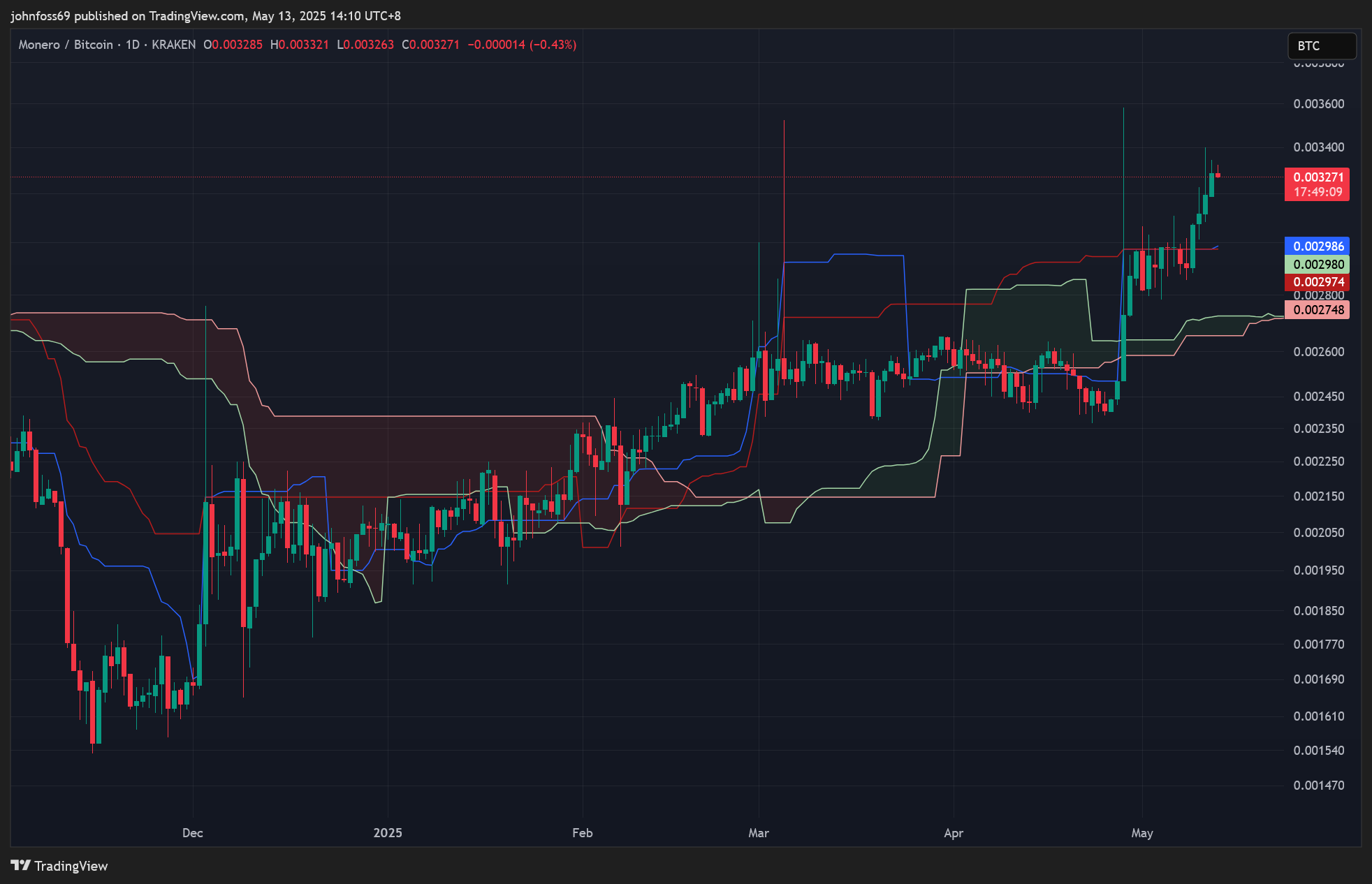Click the red current price label 0.003271
The image size is (1372, 884).
tap(1318, 177)
